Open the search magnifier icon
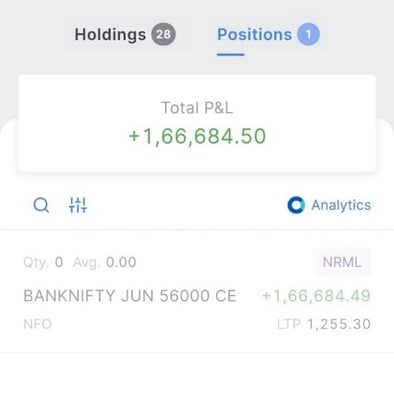This screenshot has height=394, width=394. pyautogui.click(x=41, y=205)
